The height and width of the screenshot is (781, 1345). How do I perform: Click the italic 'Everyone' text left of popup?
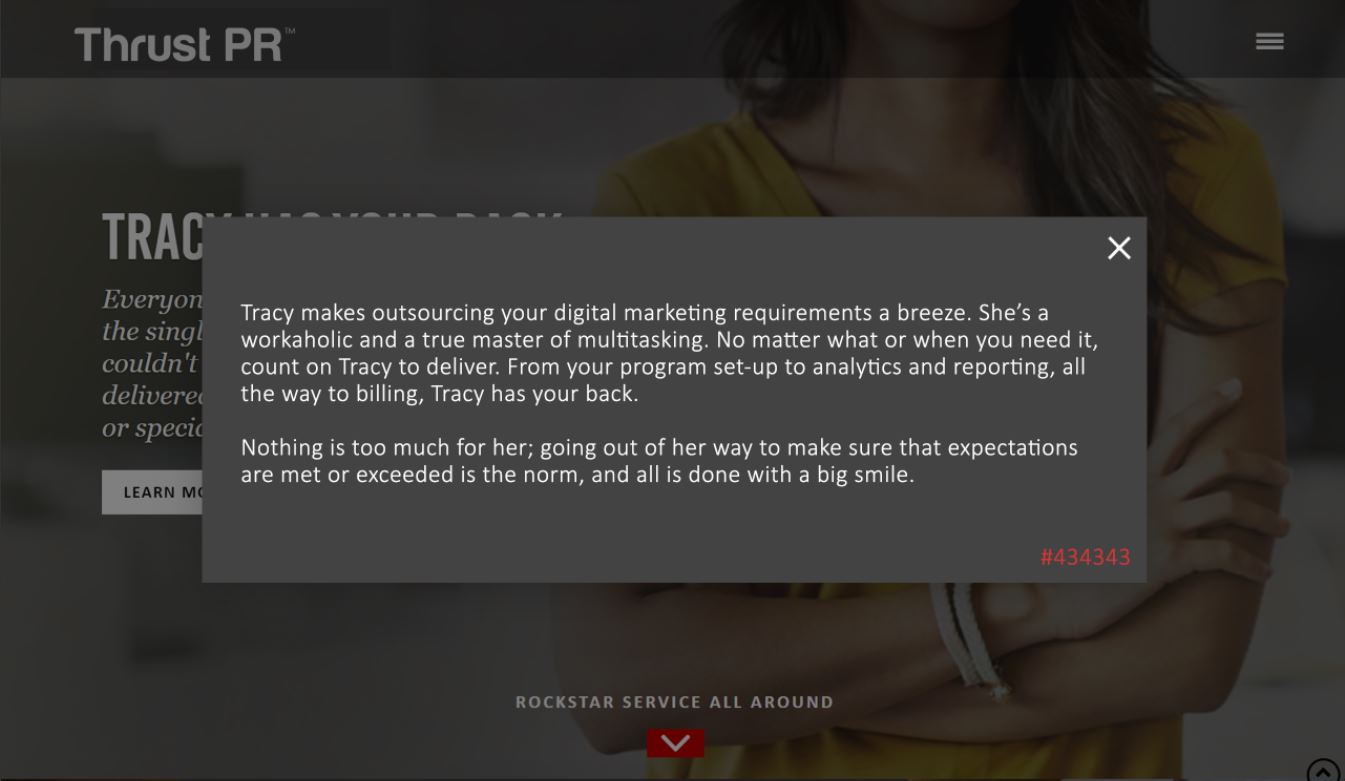point(152,299)
